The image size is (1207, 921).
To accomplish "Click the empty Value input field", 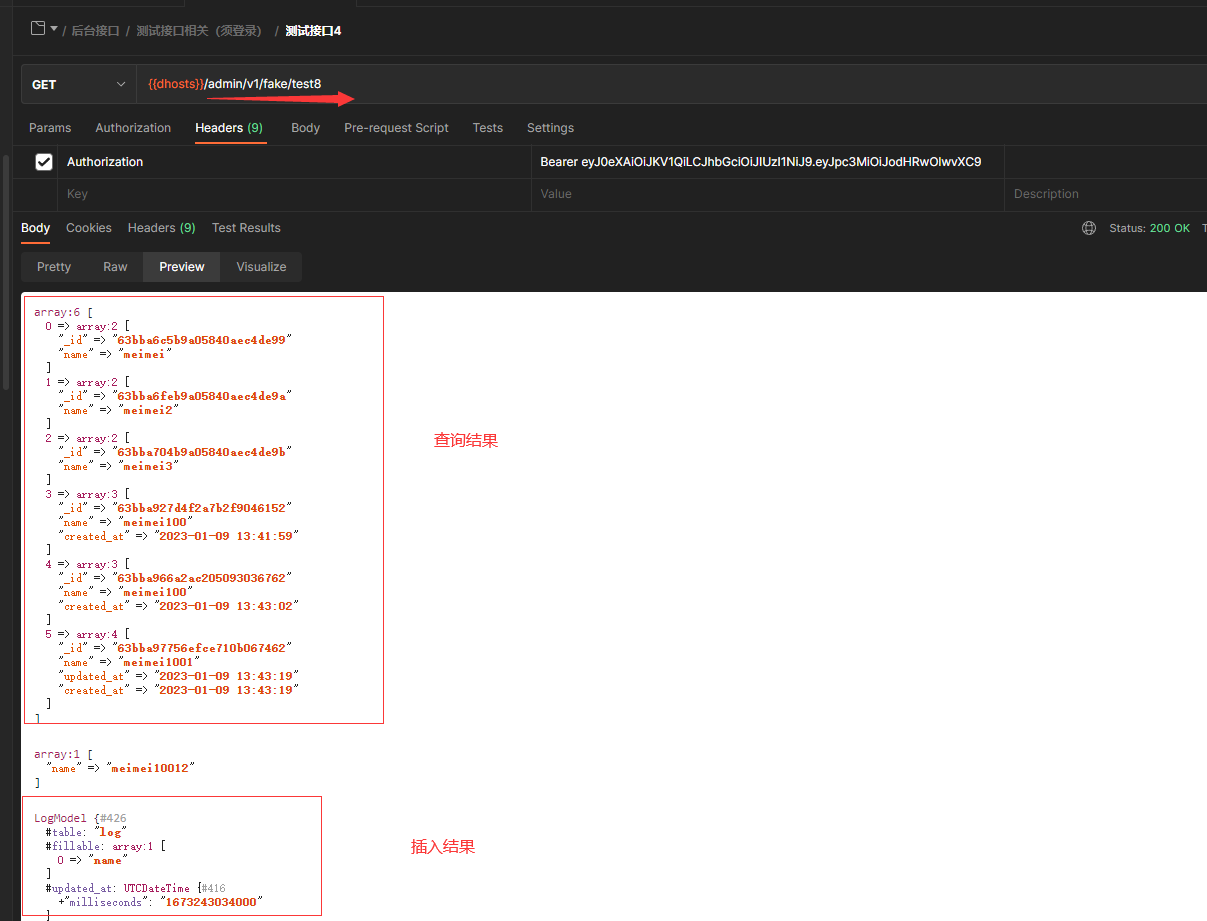I will [767, 194].
